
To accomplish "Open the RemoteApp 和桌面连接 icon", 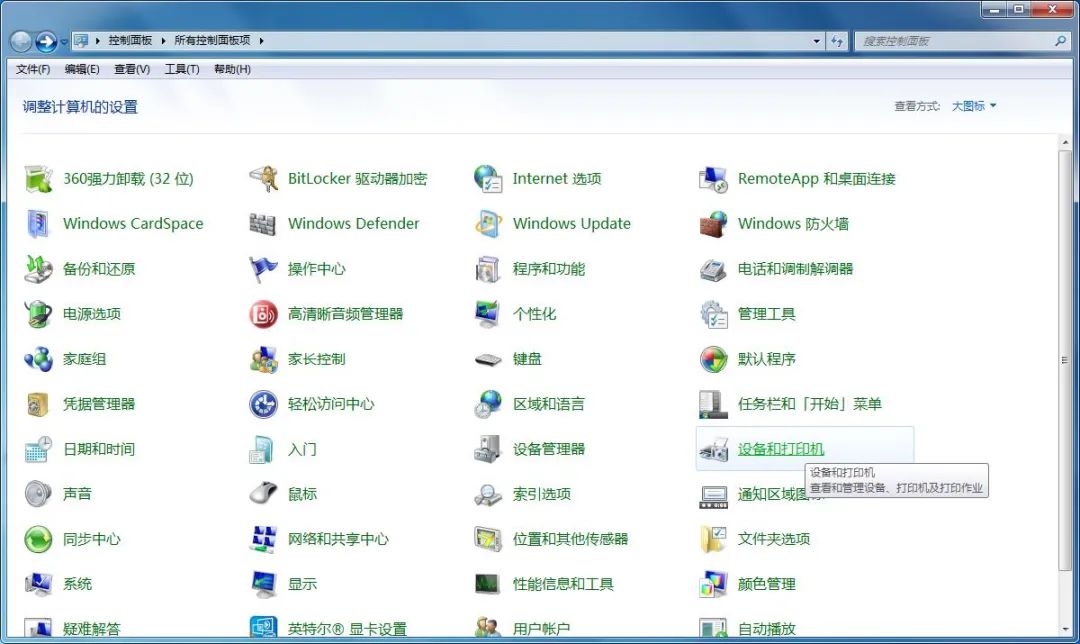I will point(713,179).
